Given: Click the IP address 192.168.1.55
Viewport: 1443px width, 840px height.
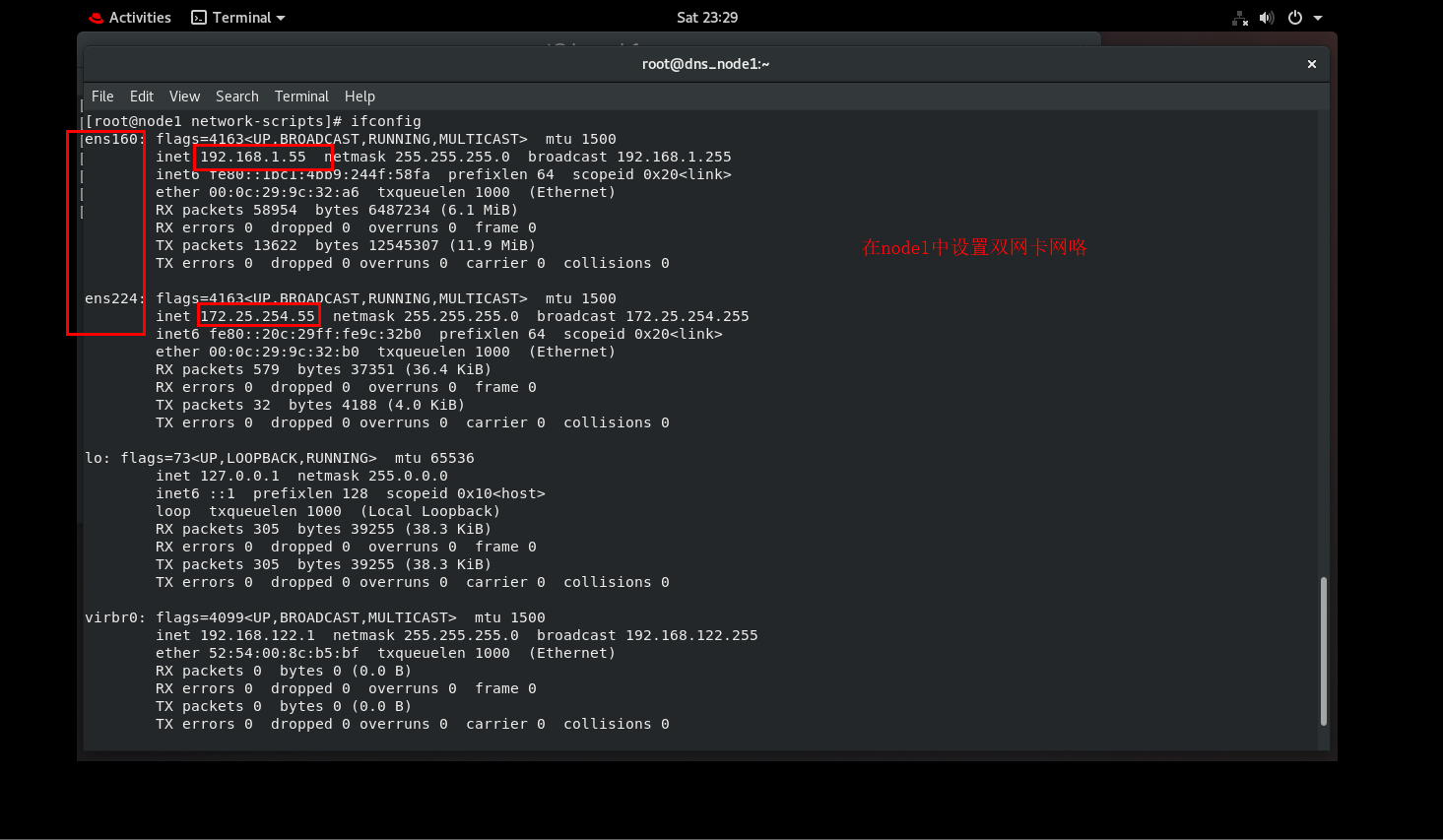Looking at the screenshot, I should 253,157.
